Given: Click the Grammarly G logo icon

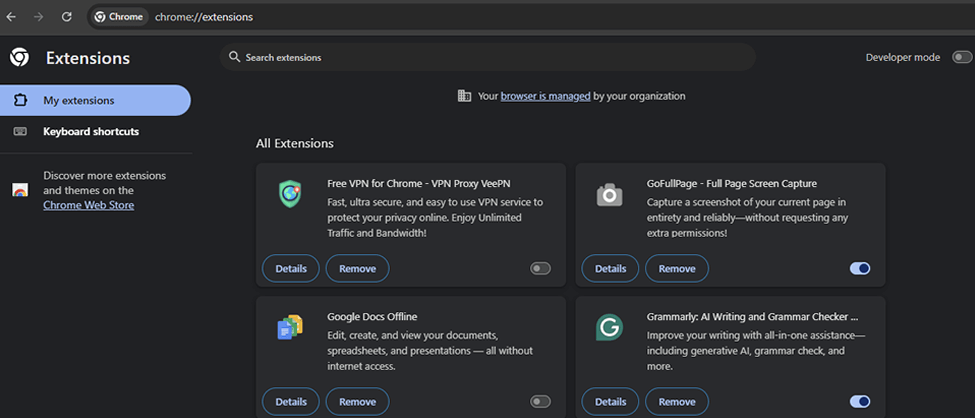Looking at the screenshot, I should coord(609,327).
